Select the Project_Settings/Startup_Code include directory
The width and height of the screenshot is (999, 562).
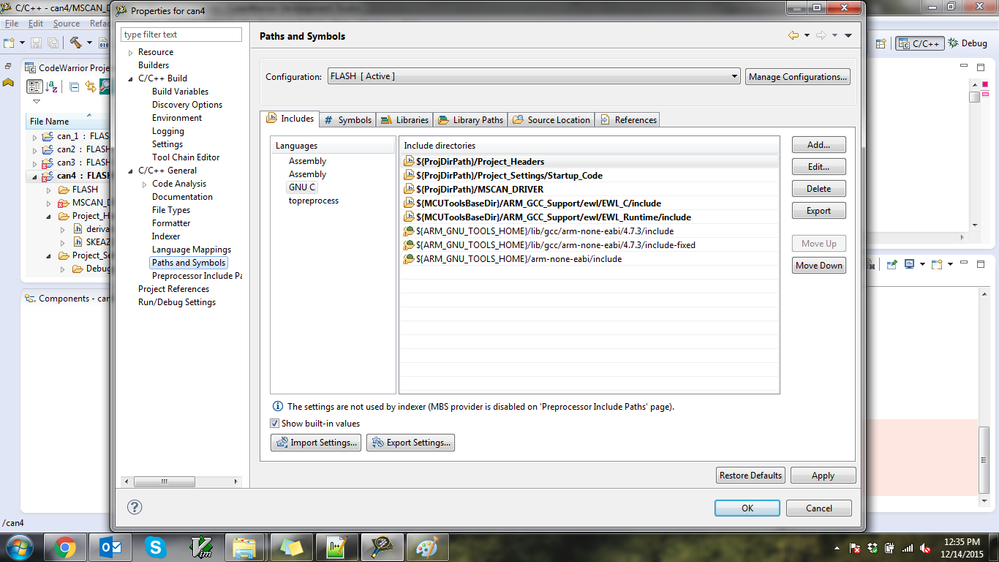(x=589, y=175)
